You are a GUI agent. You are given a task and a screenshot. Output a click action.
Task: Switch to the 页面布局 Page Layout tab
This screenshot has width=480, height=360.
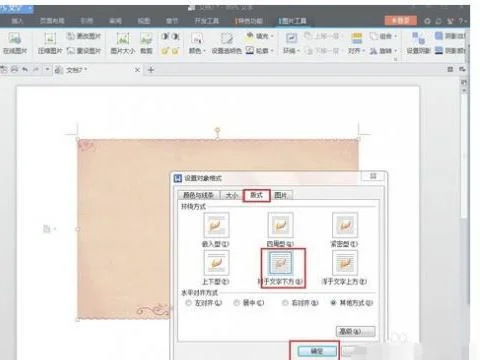click(x=52, y=21)
